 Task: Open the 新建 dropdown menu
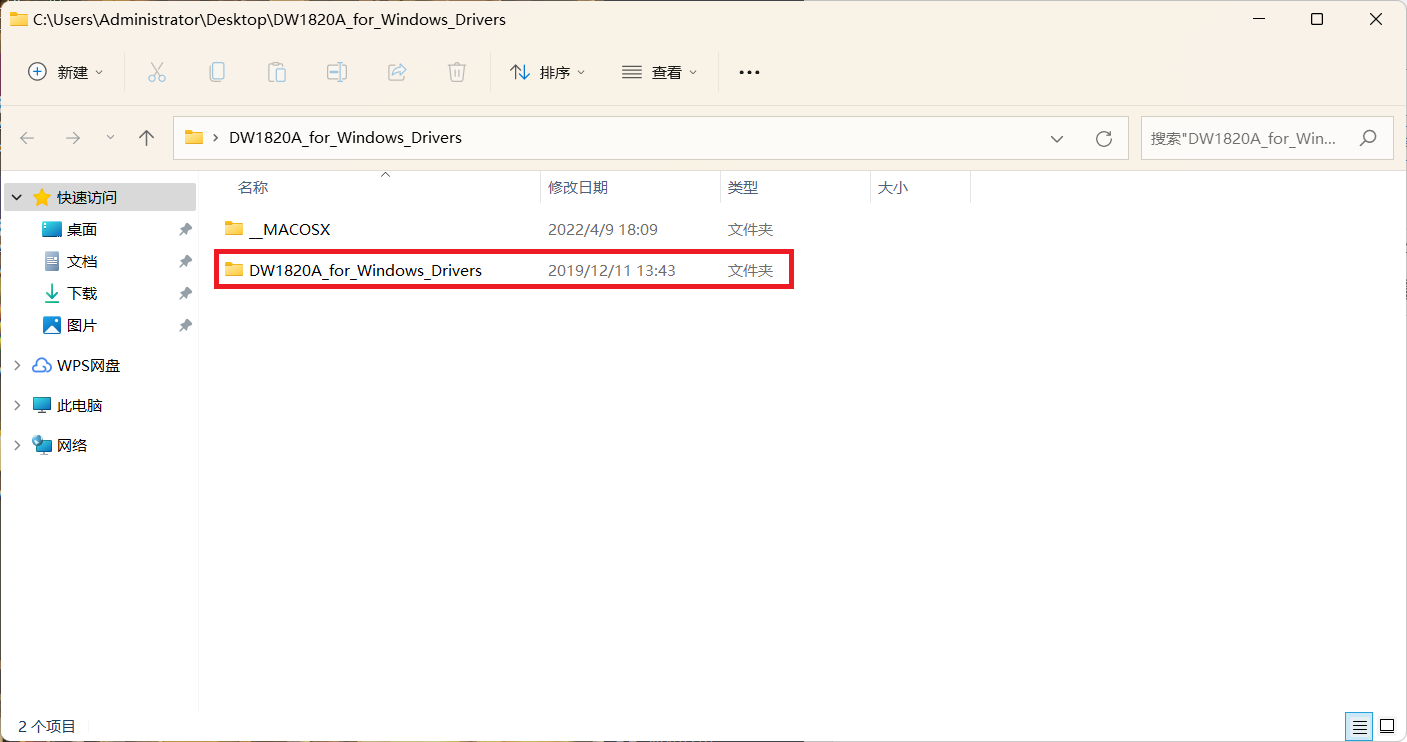pos(66,72)
